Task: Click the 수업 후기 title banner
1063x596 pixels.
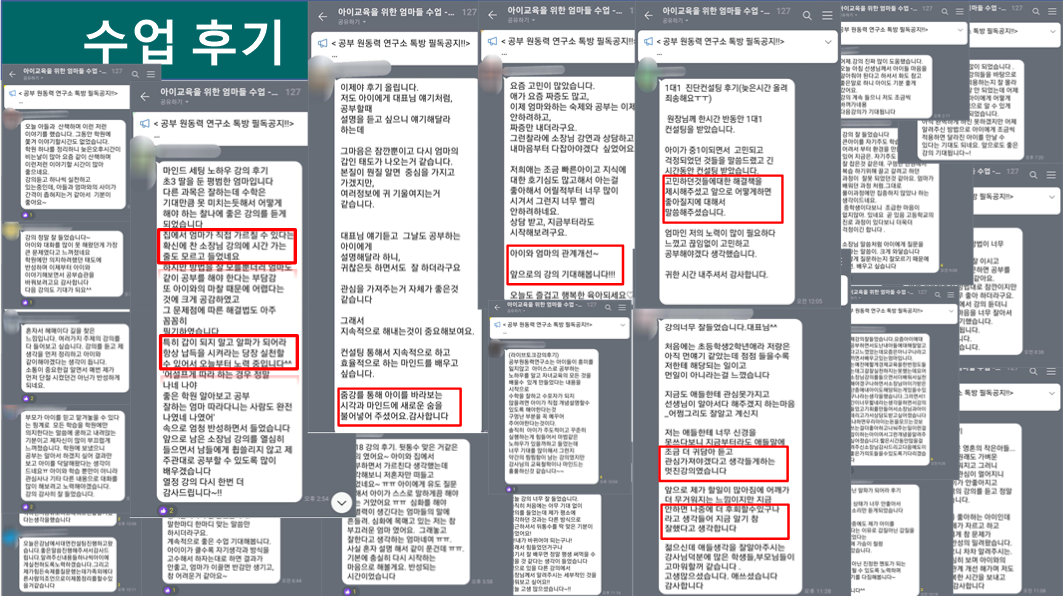Action: [x=155, y=37]
